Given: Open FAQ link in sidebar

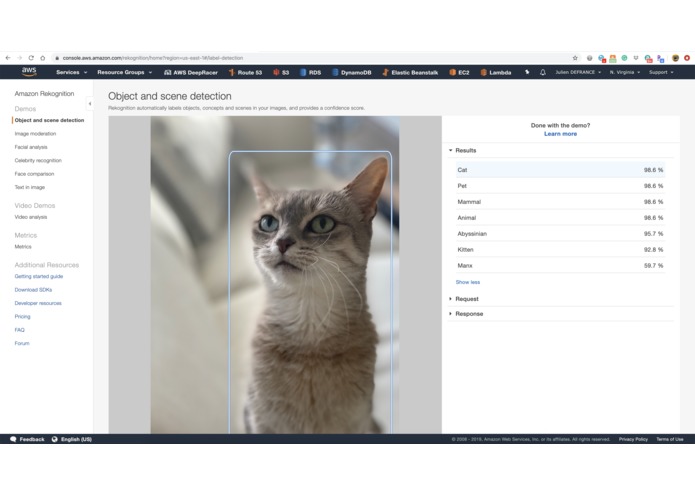Looking at the screenshot, I should pos(20,330).
